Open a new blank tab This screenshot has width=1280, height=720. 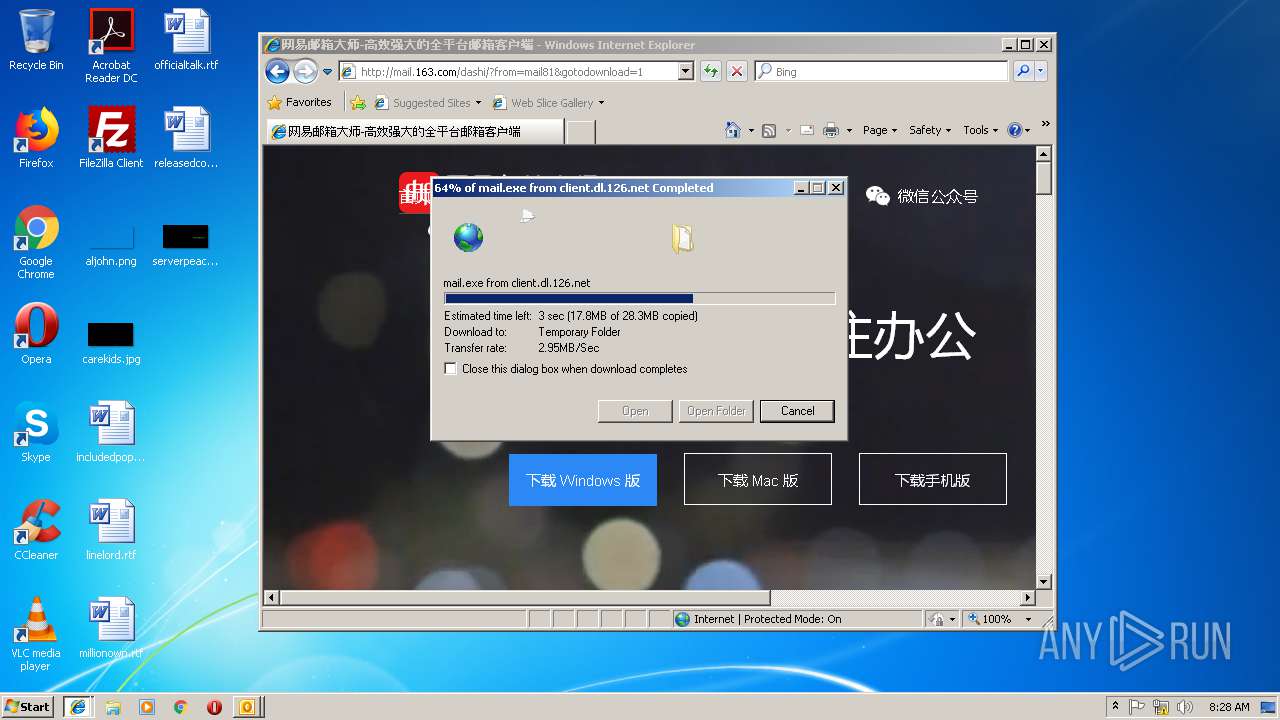(581, 132)
